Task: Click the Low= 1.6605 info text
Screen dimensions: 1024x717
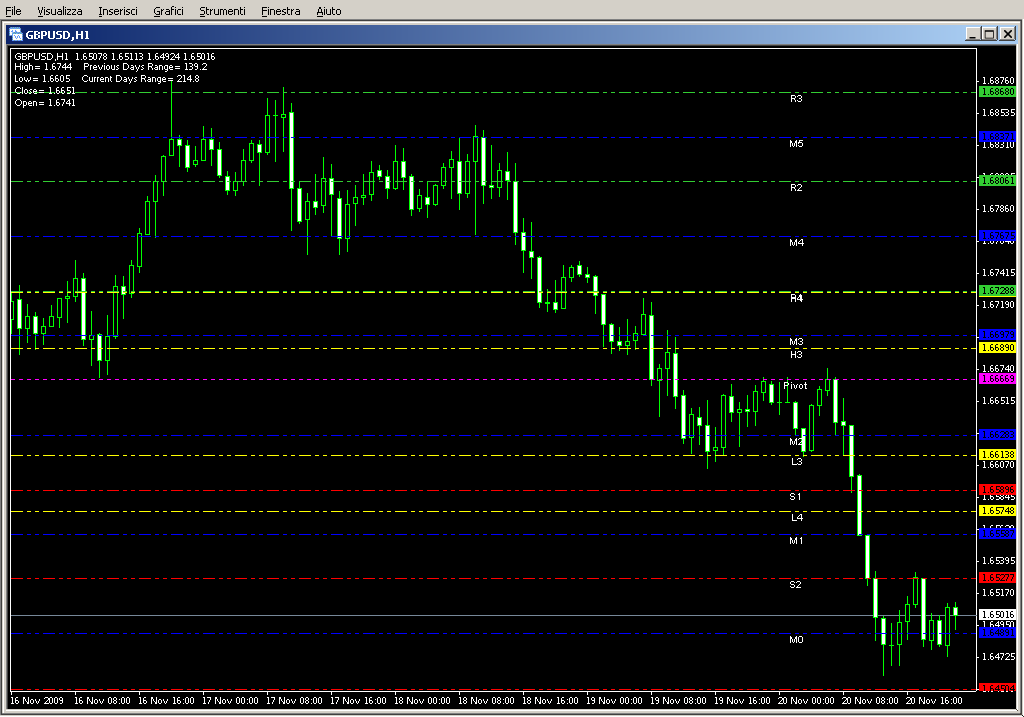Action: coord(42,78)
